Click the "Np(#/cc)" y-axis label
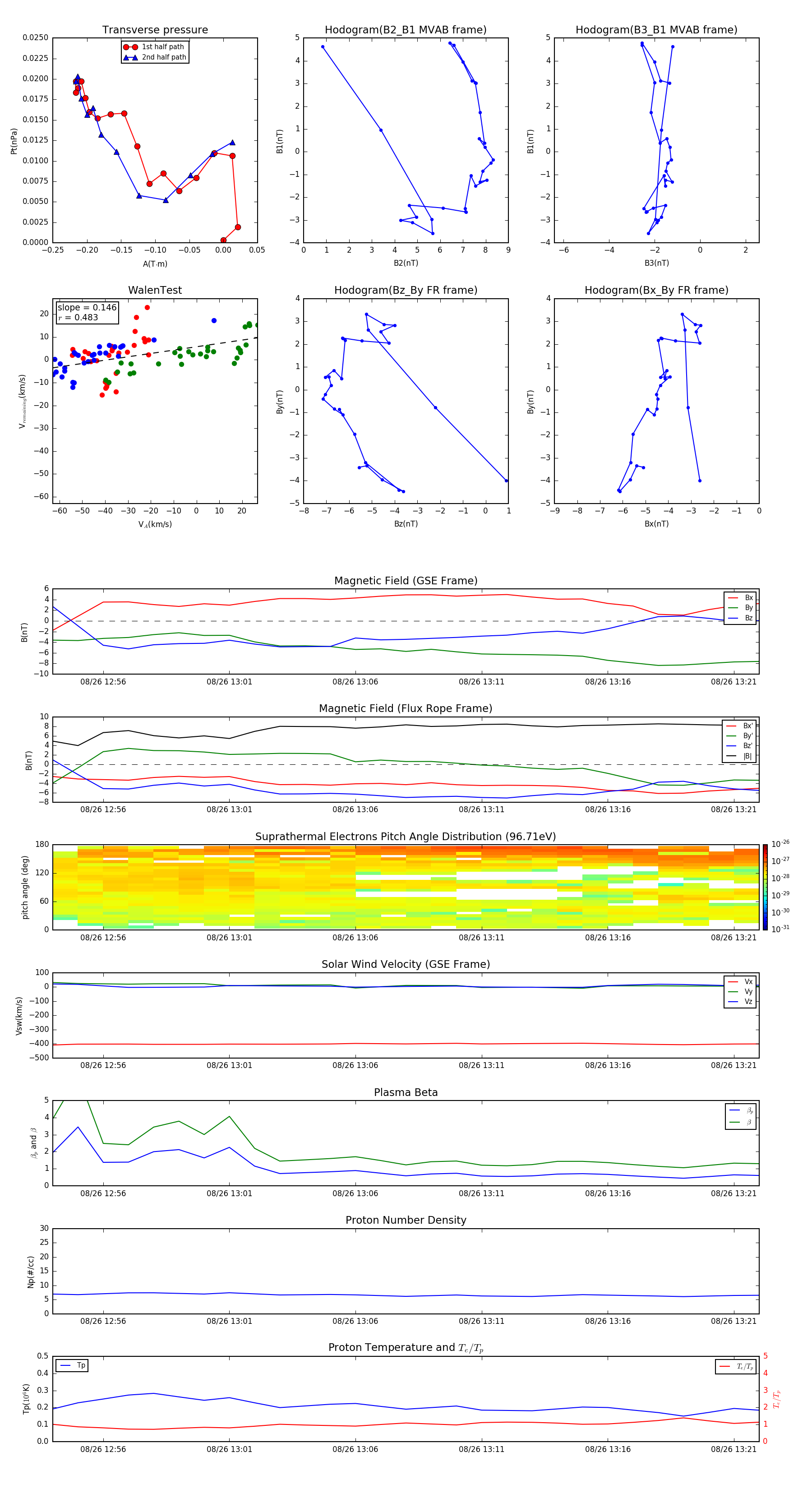 click(31, 1272)
